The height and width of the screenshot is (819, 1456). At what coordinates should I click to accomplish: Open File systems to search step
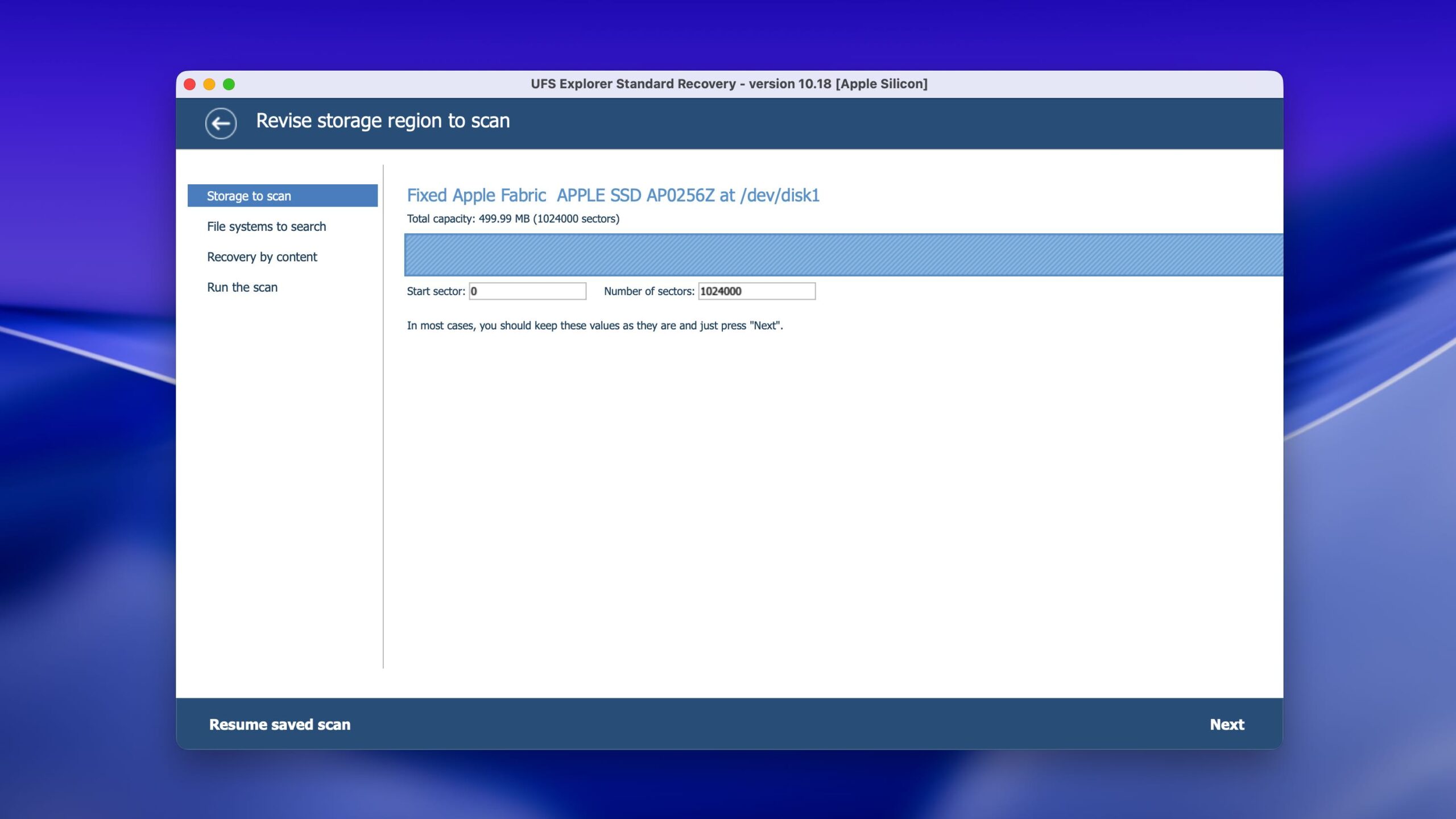pyautogui.click(x=266, y=226)
